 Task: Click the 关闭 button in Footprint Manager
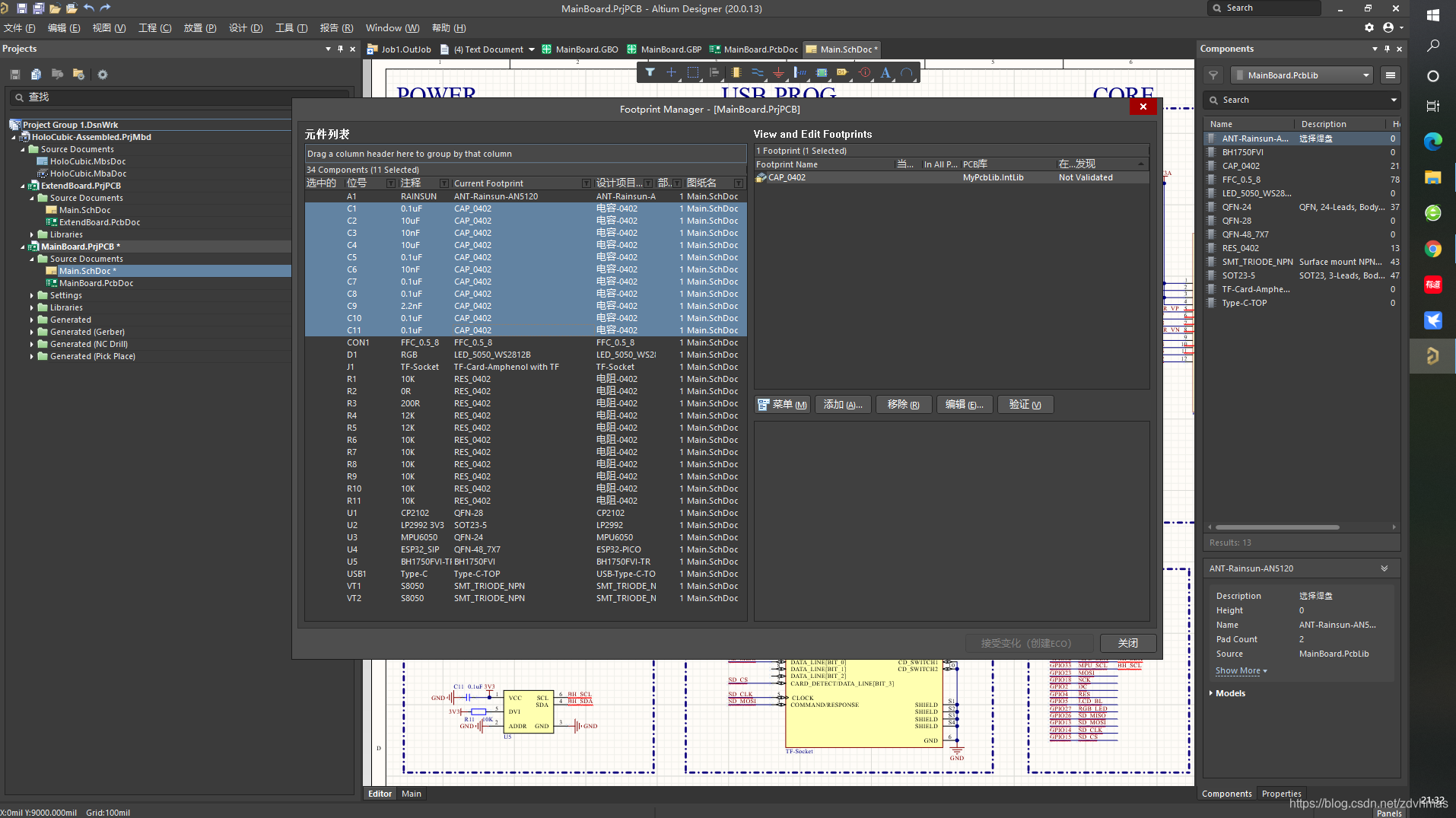(1127, 643)
